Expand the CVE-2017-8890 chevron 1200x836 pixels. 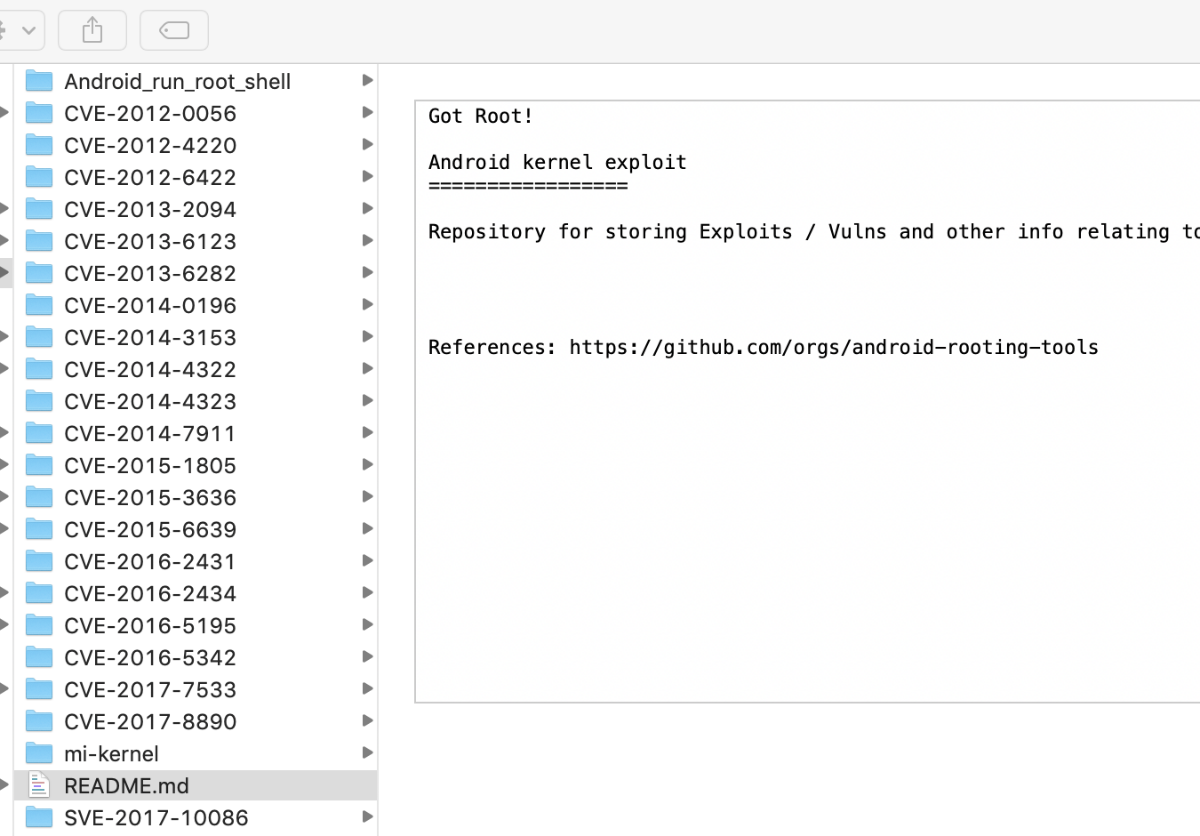(368, 721)
